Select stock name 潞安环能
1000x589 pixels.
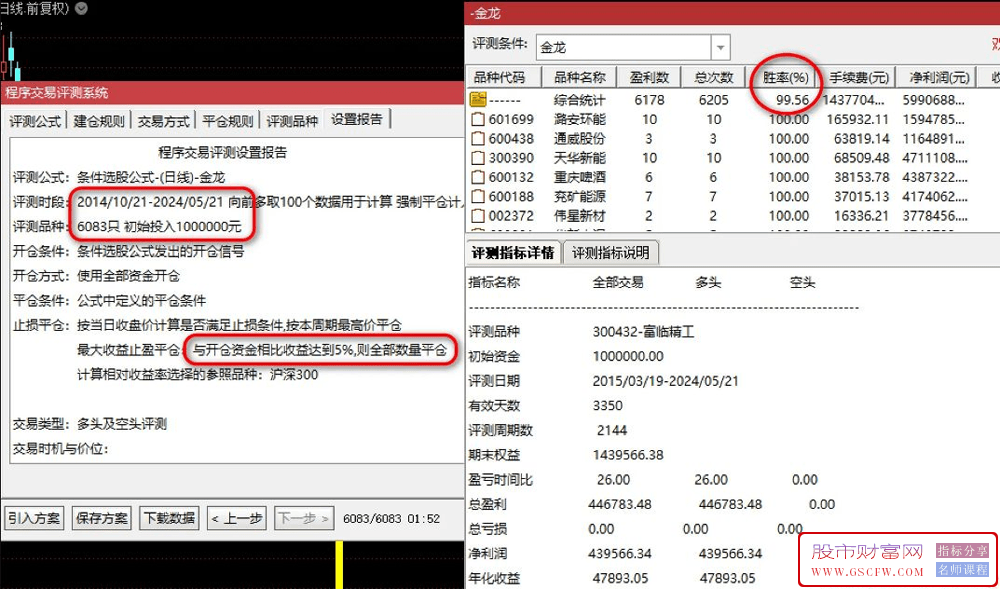pos(579,119)
